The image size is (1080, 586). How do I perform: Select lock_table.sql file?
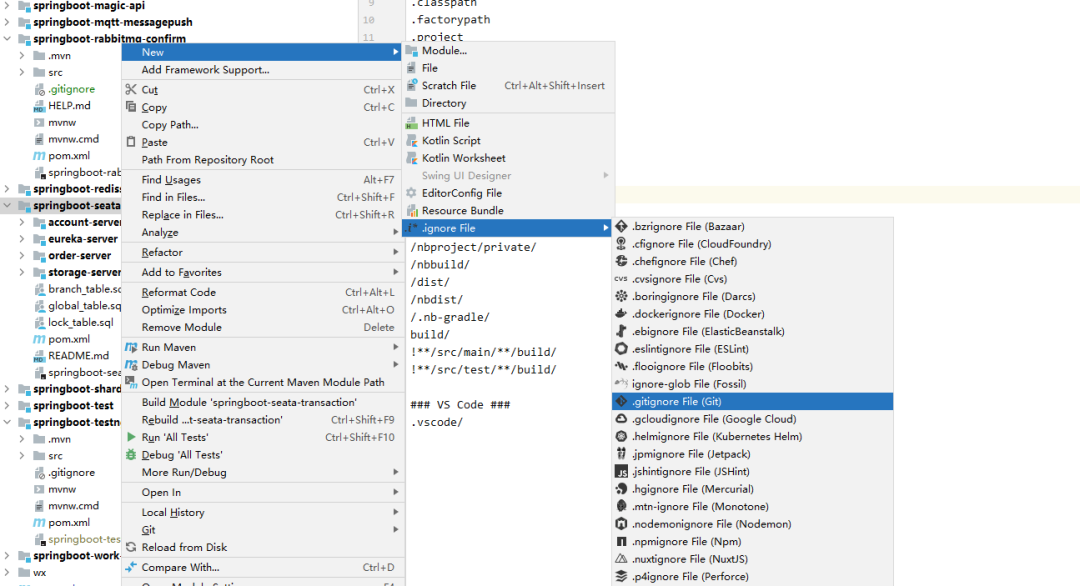coord(81,322)
